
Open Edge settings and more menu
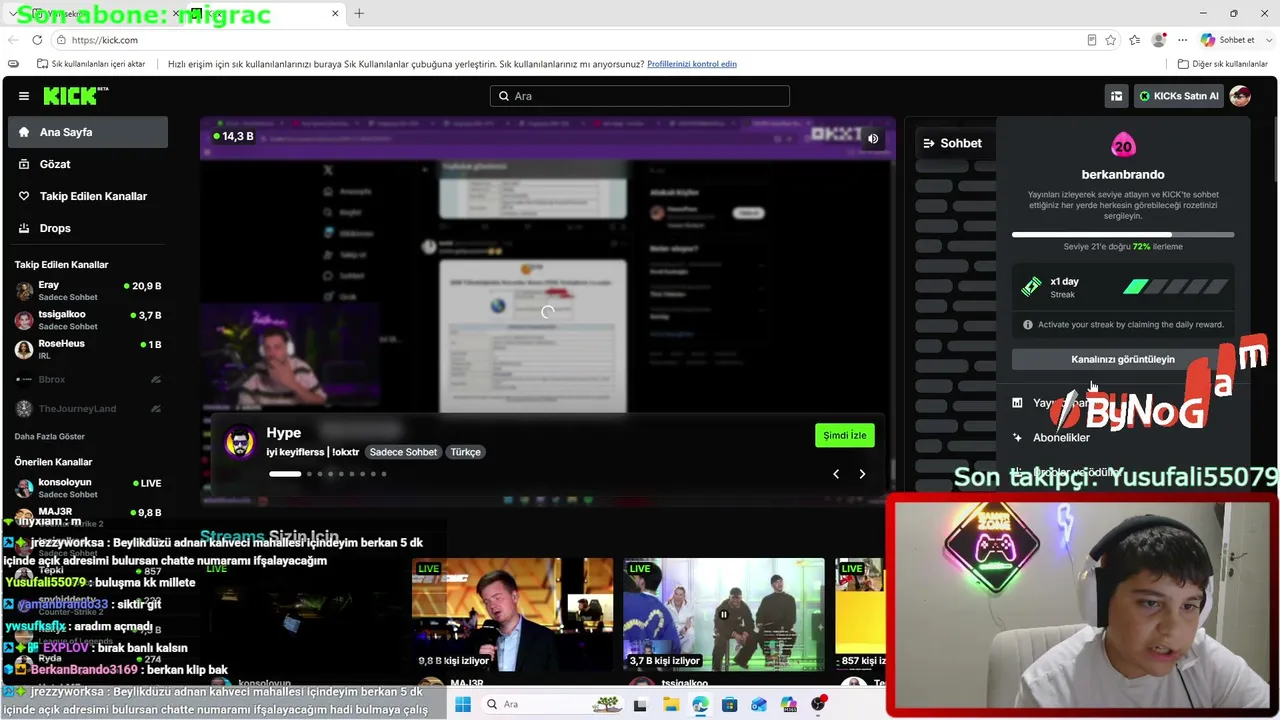pos(1183,40)
